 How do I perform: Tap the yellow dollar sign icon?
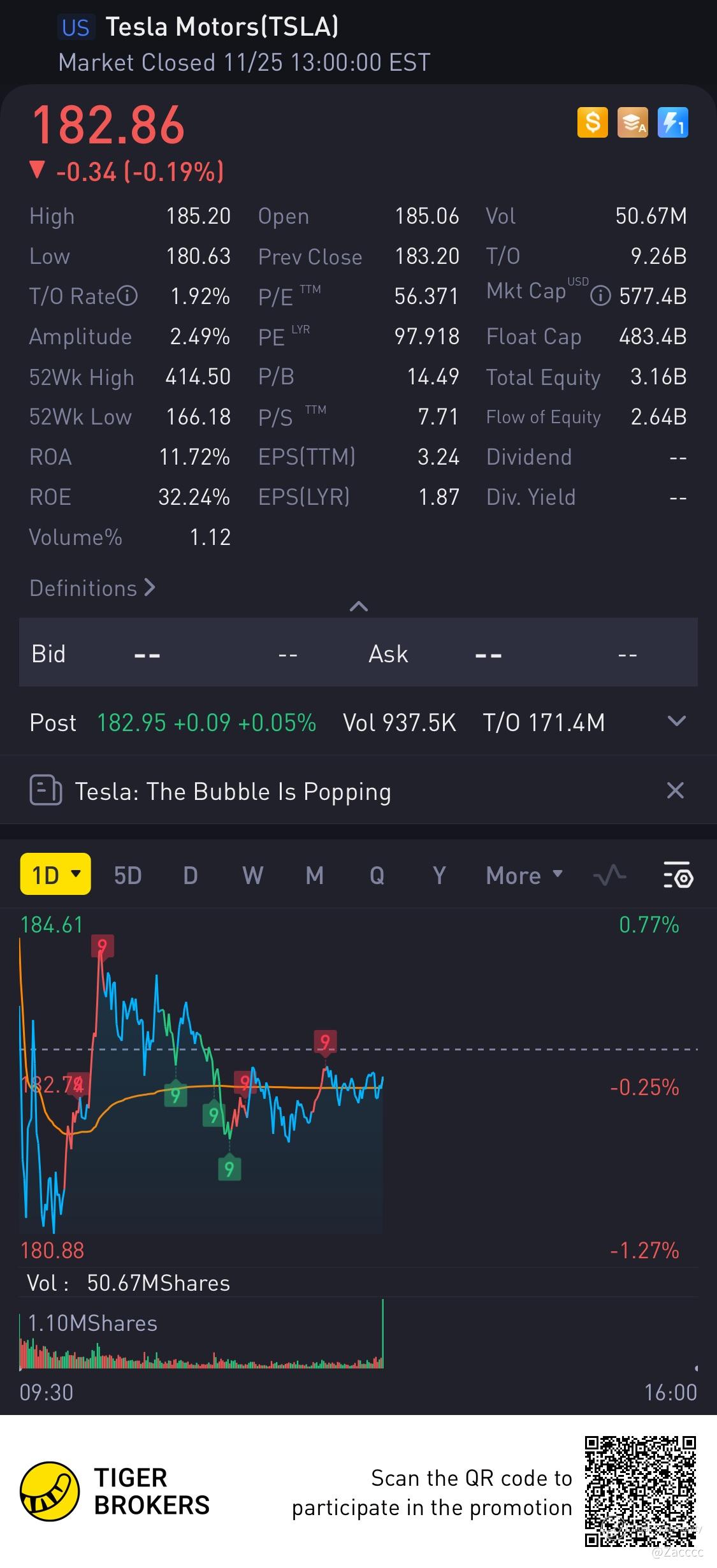pyautogui.click(x=592, y=122)
